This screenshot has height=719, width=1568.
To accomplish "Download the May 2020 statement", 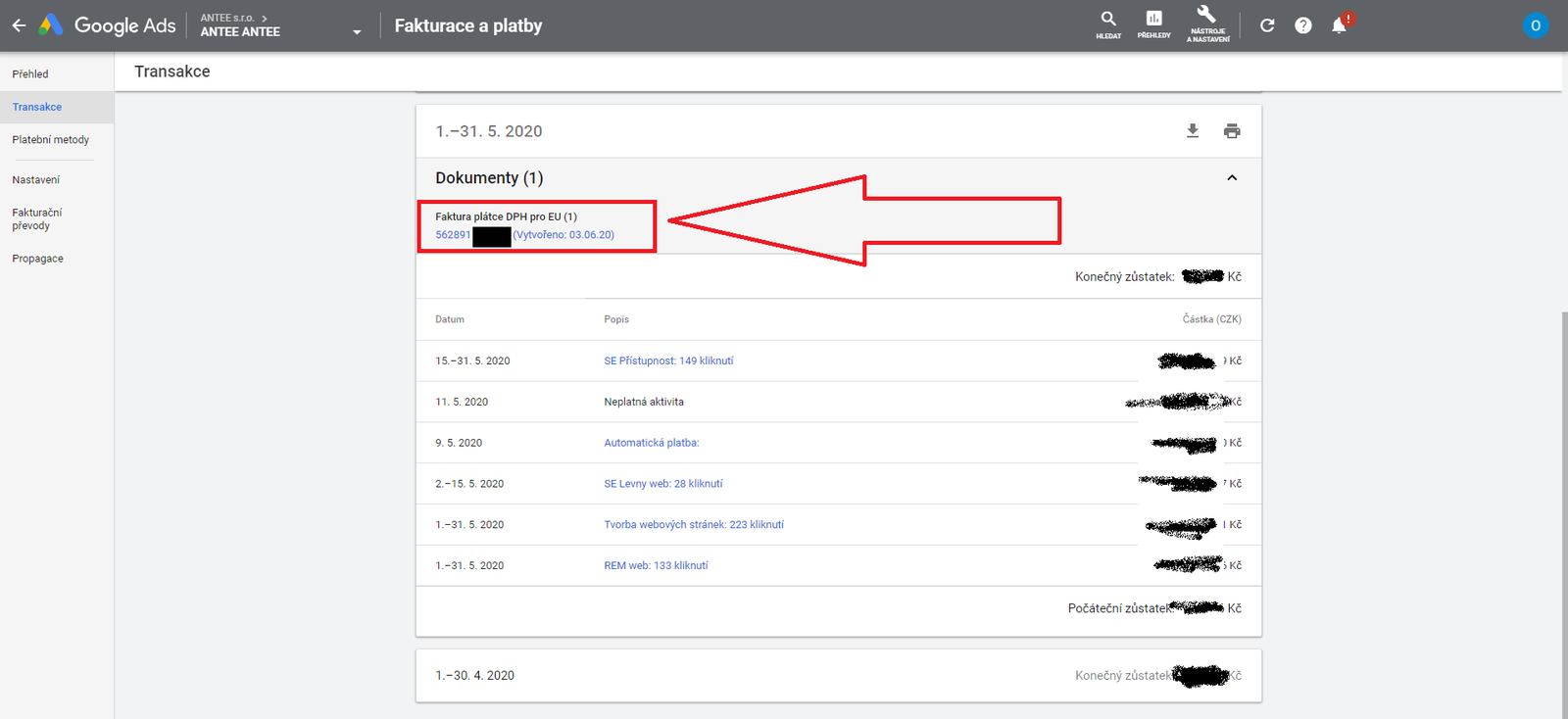I will pyautogui.click(x=1193, y=131).
